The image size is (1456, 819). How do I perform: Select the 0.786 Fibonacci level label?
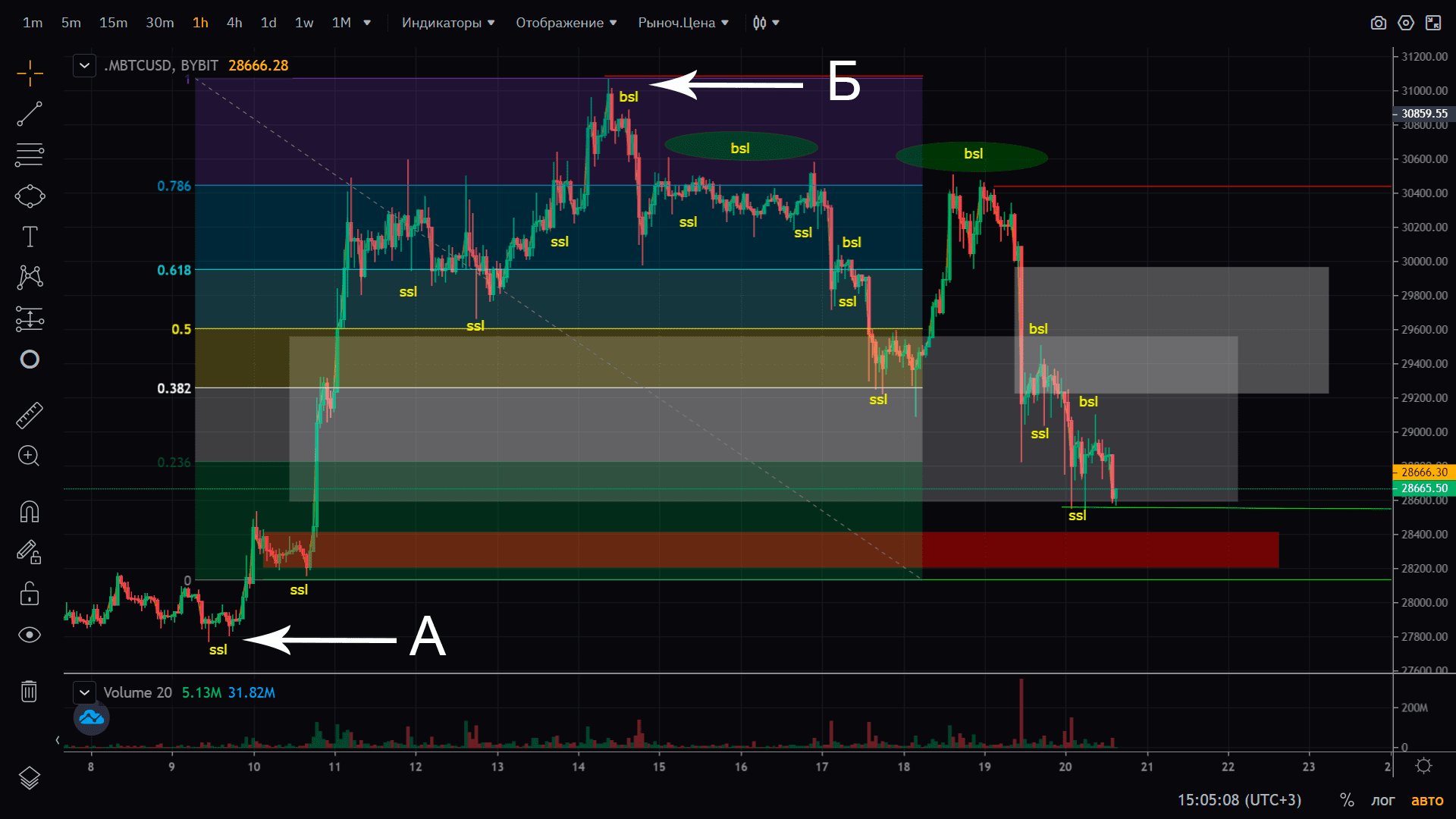click(174, 186)
